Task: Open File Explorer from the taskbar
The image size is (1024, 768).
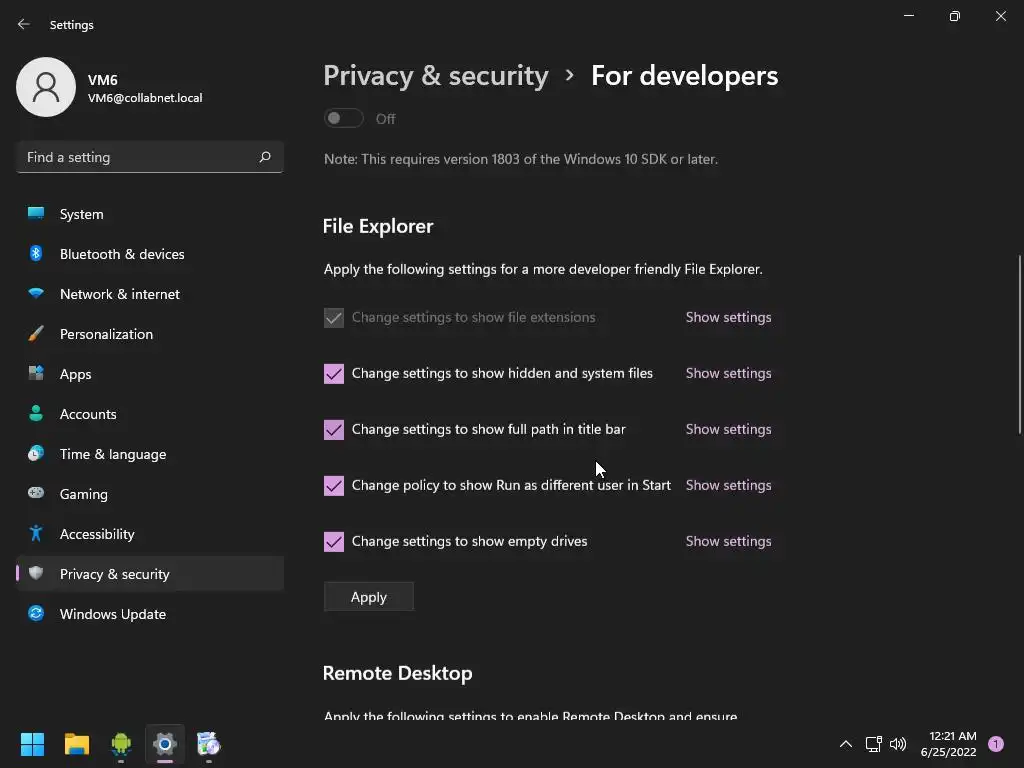Action: point(77,744)
